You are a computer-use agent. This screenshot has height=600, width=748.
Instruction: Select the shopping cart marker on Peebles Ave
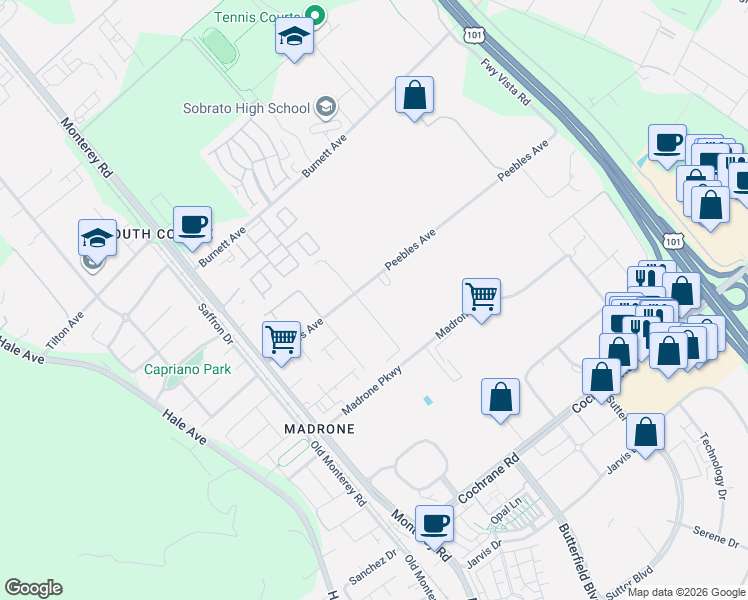click(x=281, y=342)
